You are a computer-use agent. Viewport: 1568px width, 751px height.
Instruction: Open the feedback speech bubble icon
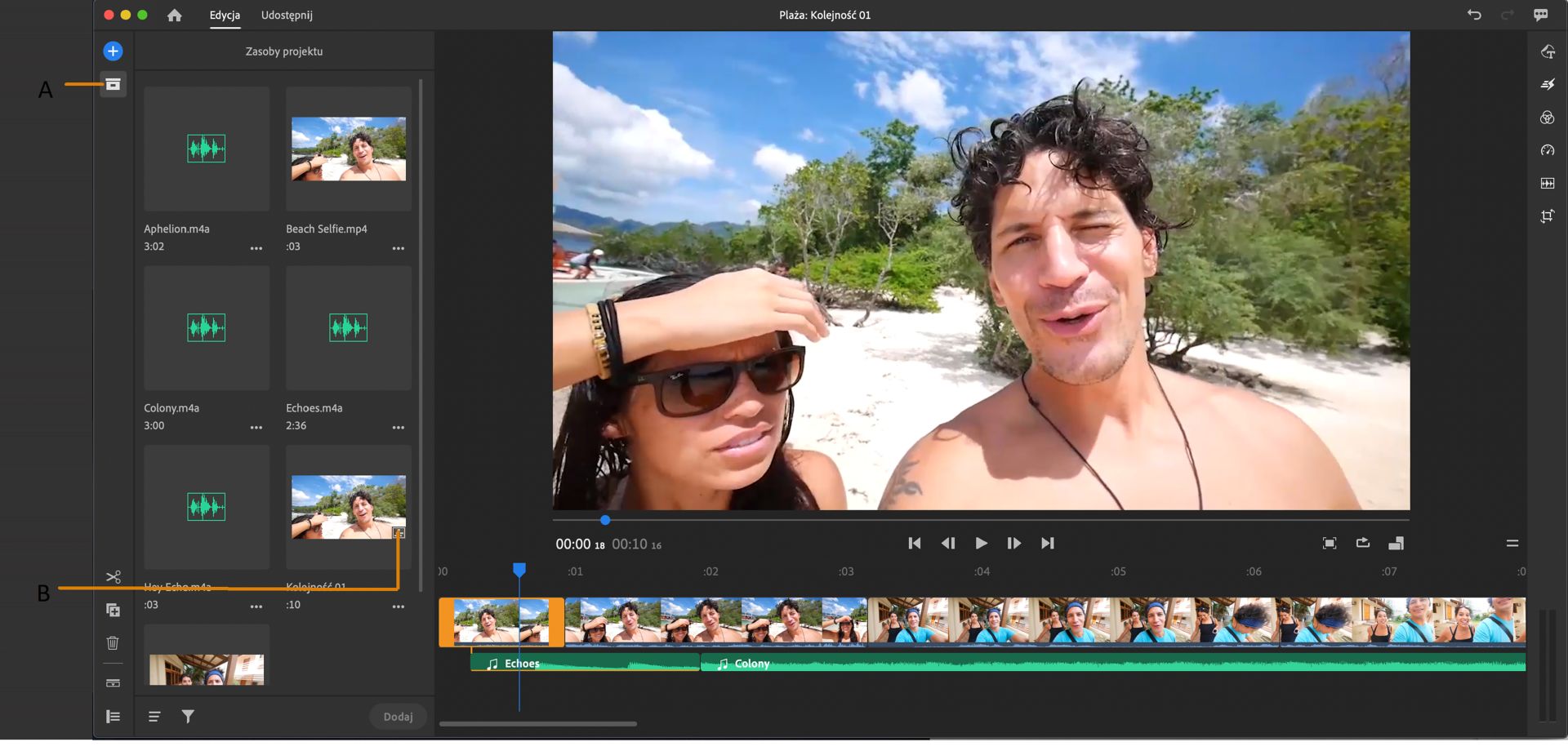pos(1541,15)
